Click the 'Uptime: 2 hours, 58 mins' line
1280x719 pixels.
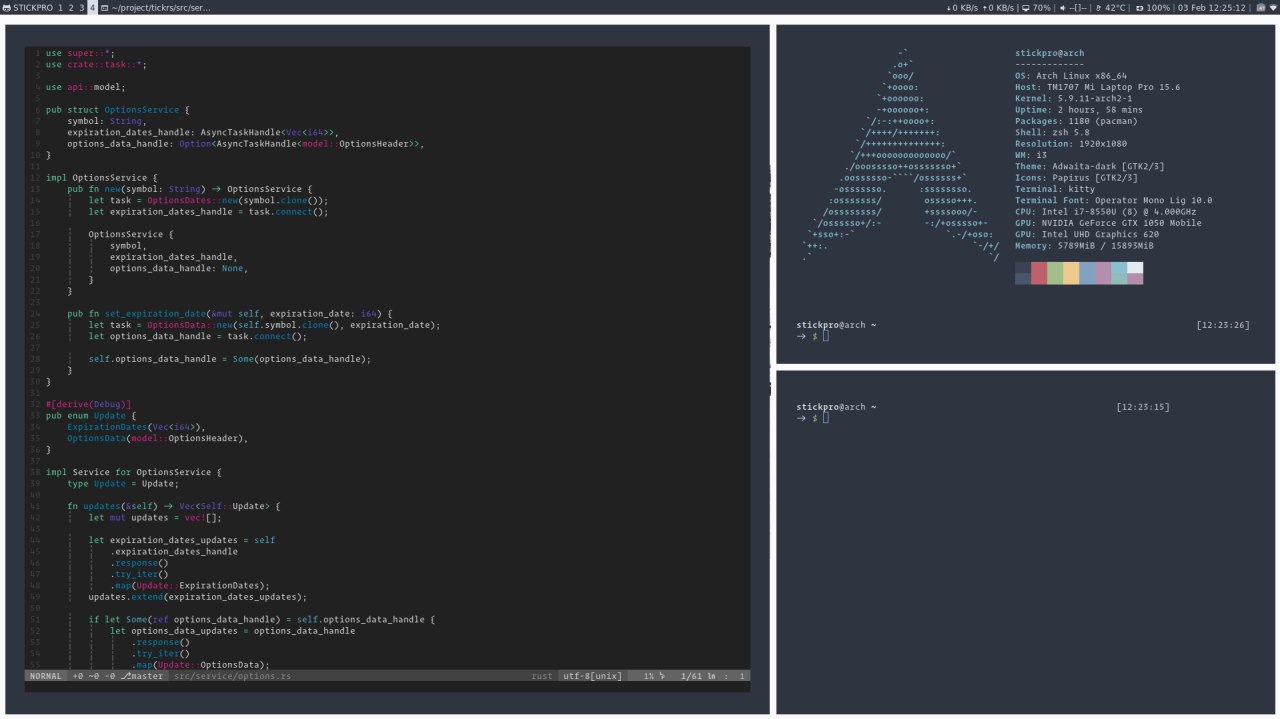click(1079, 110)
